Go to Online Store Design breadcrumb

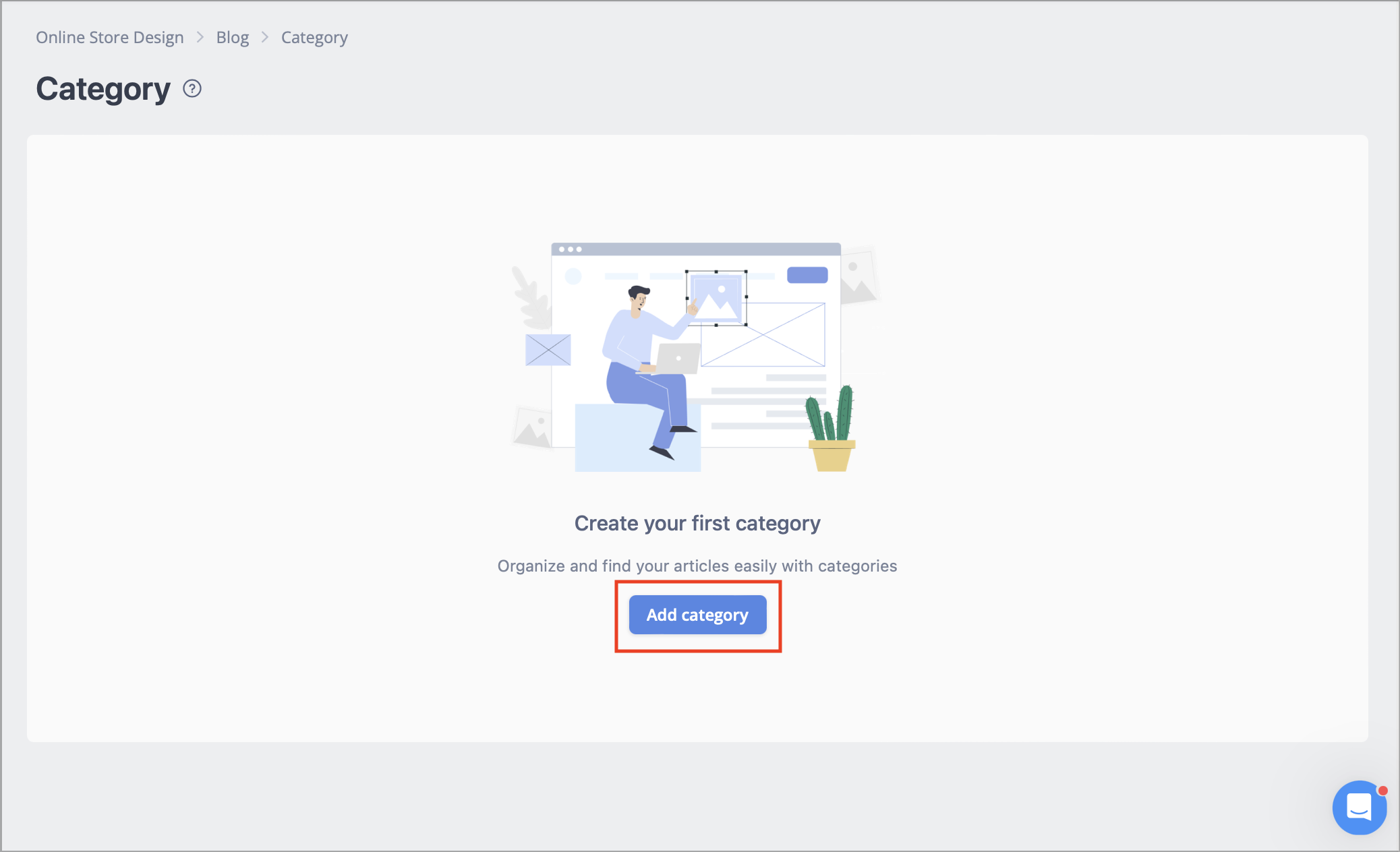point(110,37)
